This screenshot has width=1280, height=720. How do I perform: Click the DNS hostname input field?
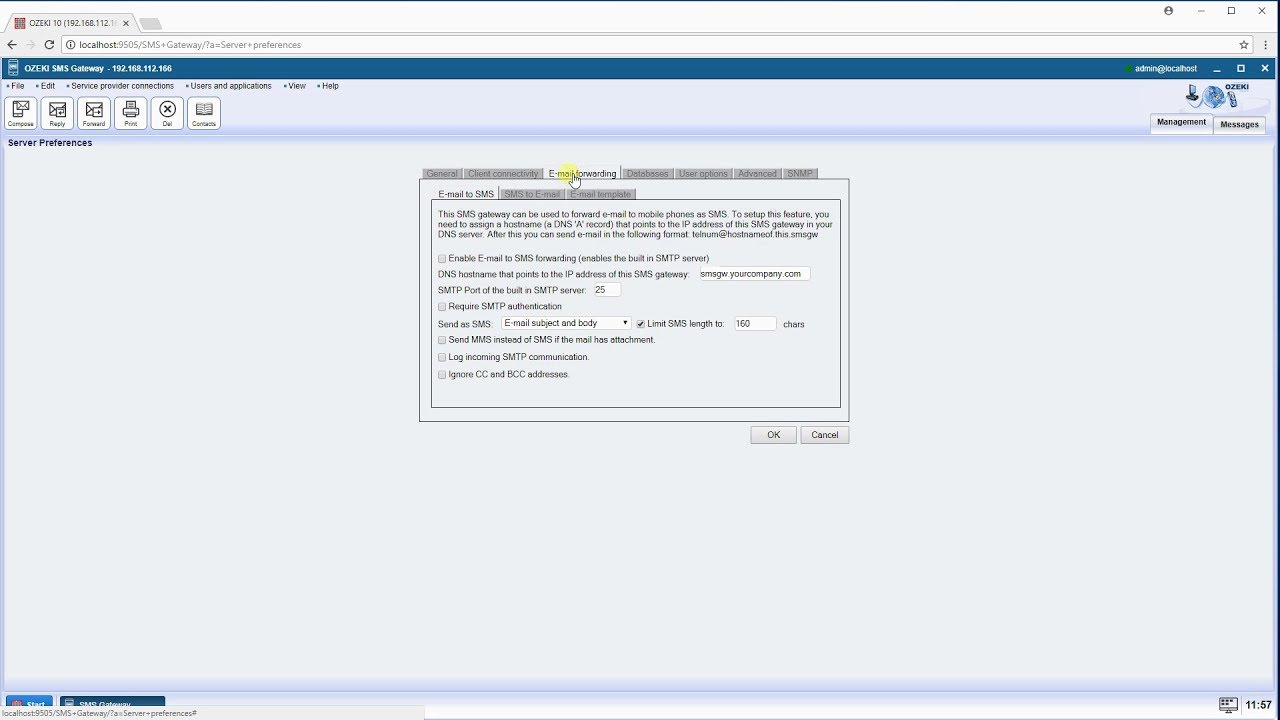point(754,274)
